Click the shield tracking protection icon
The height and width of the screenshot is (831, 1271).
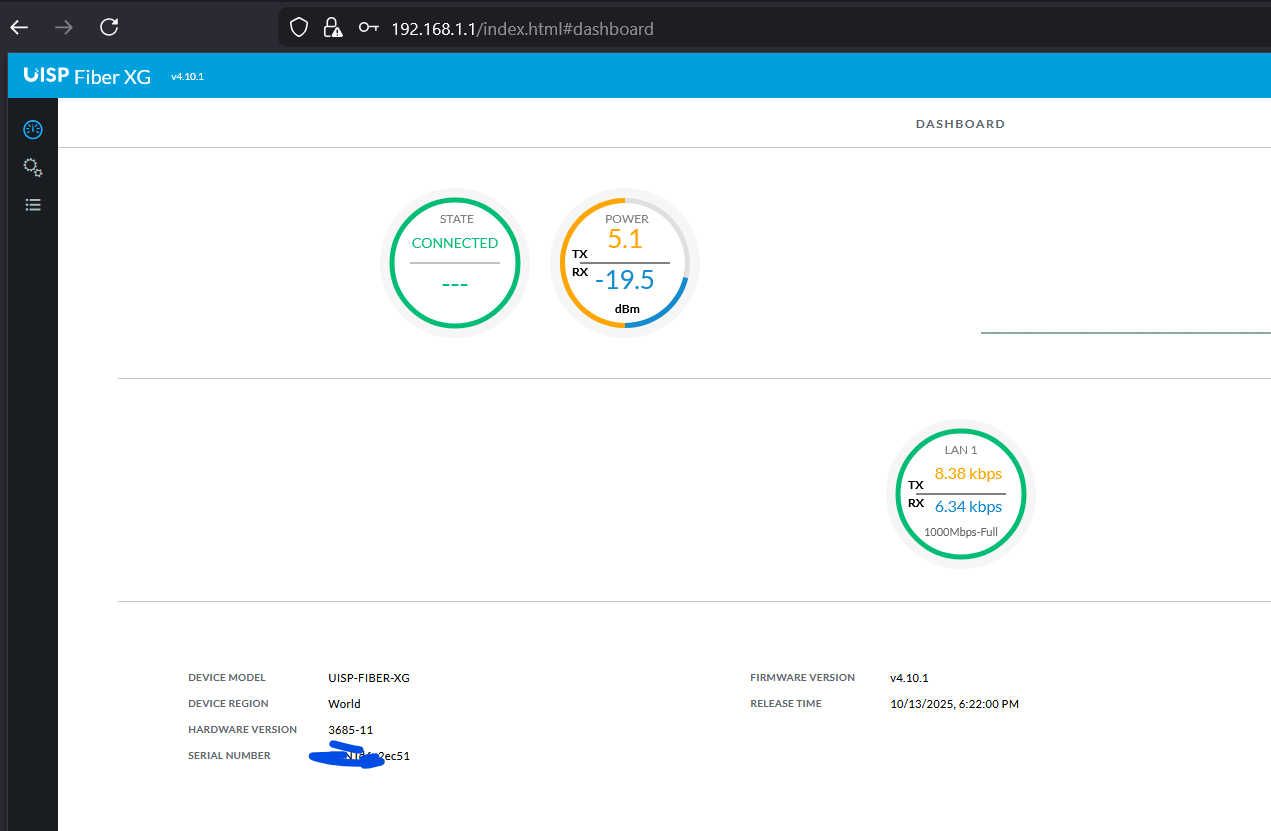pyautogui.click(x=298, y=28)
